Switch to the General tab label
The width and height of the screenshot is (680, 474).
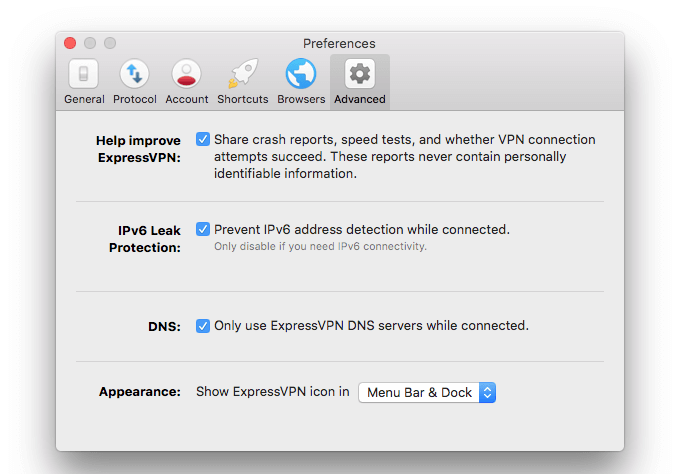pos(84,99)
